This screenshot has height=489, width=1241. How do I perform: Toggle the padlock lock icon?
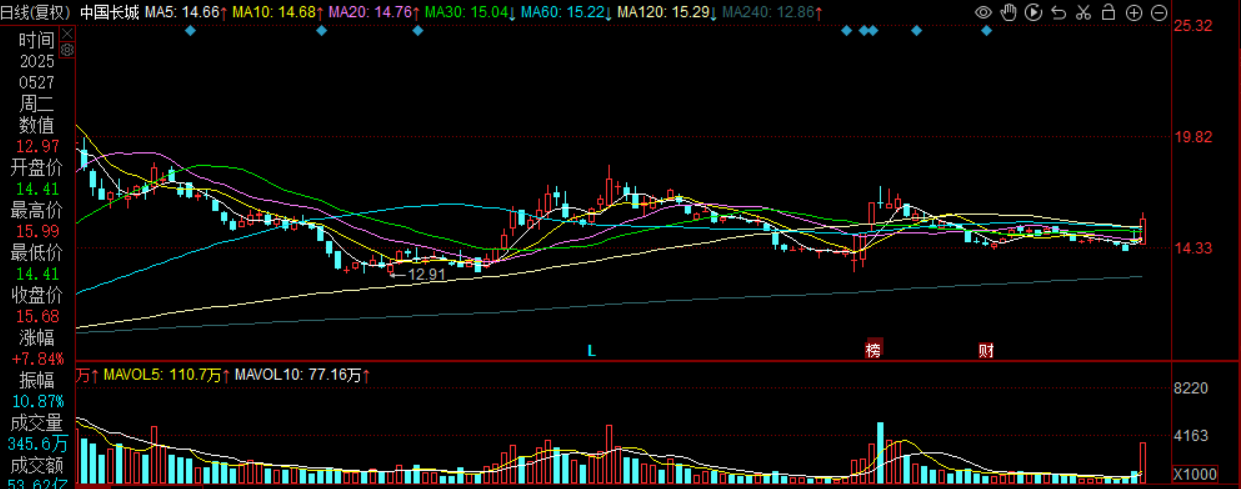[x=1109, y=13]
